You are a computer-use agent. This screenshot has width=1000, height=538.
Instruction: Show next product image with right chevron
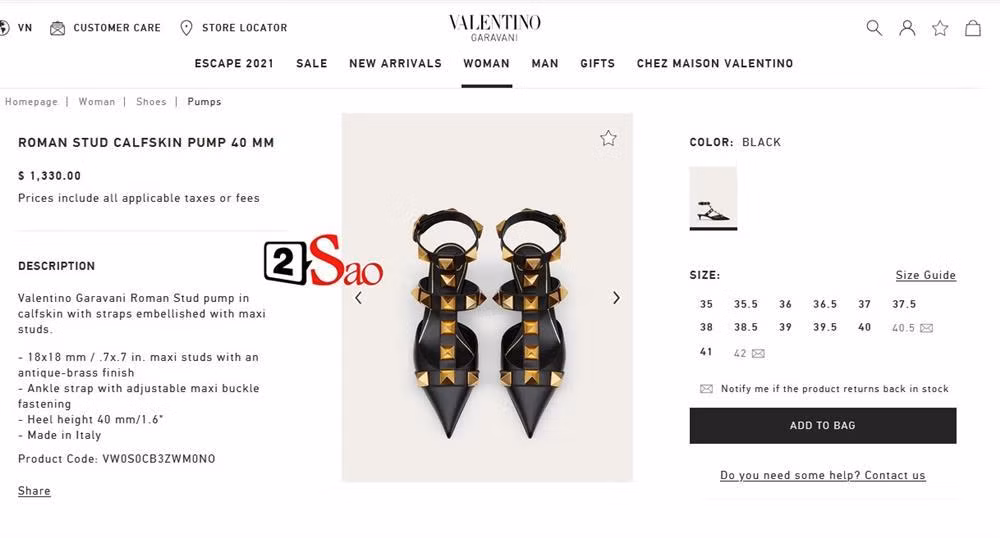(x=616, y=298)
